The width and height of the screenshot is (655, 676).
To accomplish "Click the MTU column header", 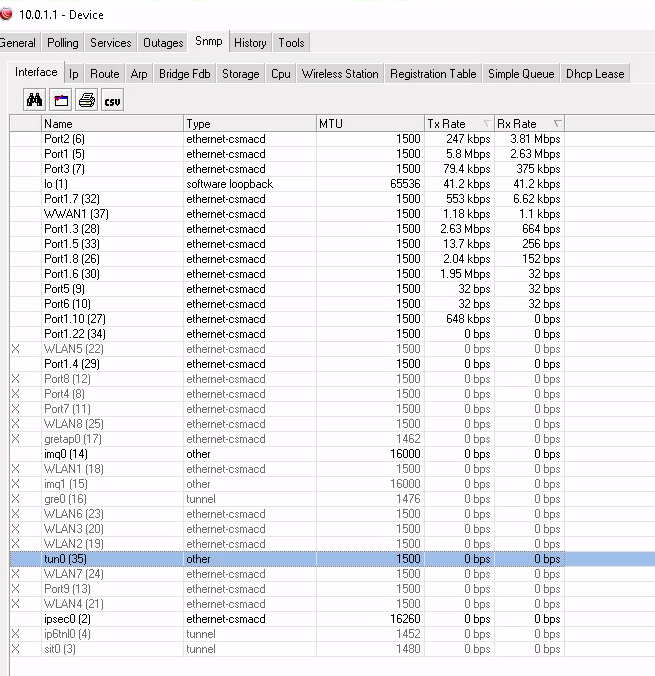I will (x=368, y=124).
